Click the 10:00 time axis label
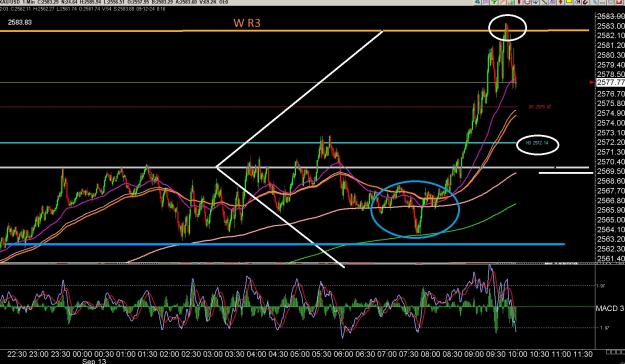This screenshot has width=625, height=364. pyautogui.click(x=517, y=354)
